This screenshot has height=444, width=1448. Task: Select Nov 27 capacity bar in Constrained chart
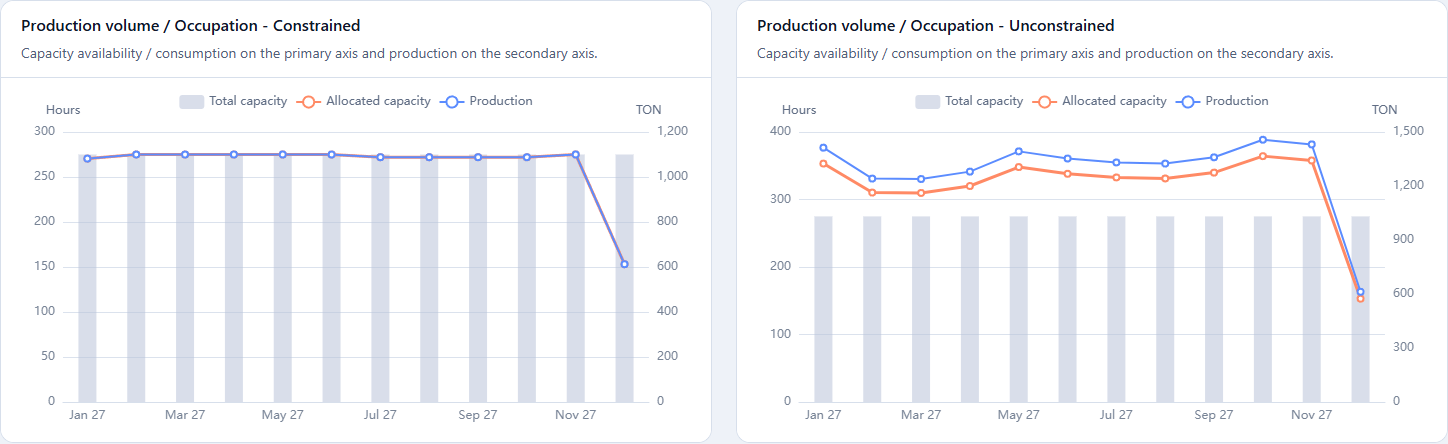576,278
